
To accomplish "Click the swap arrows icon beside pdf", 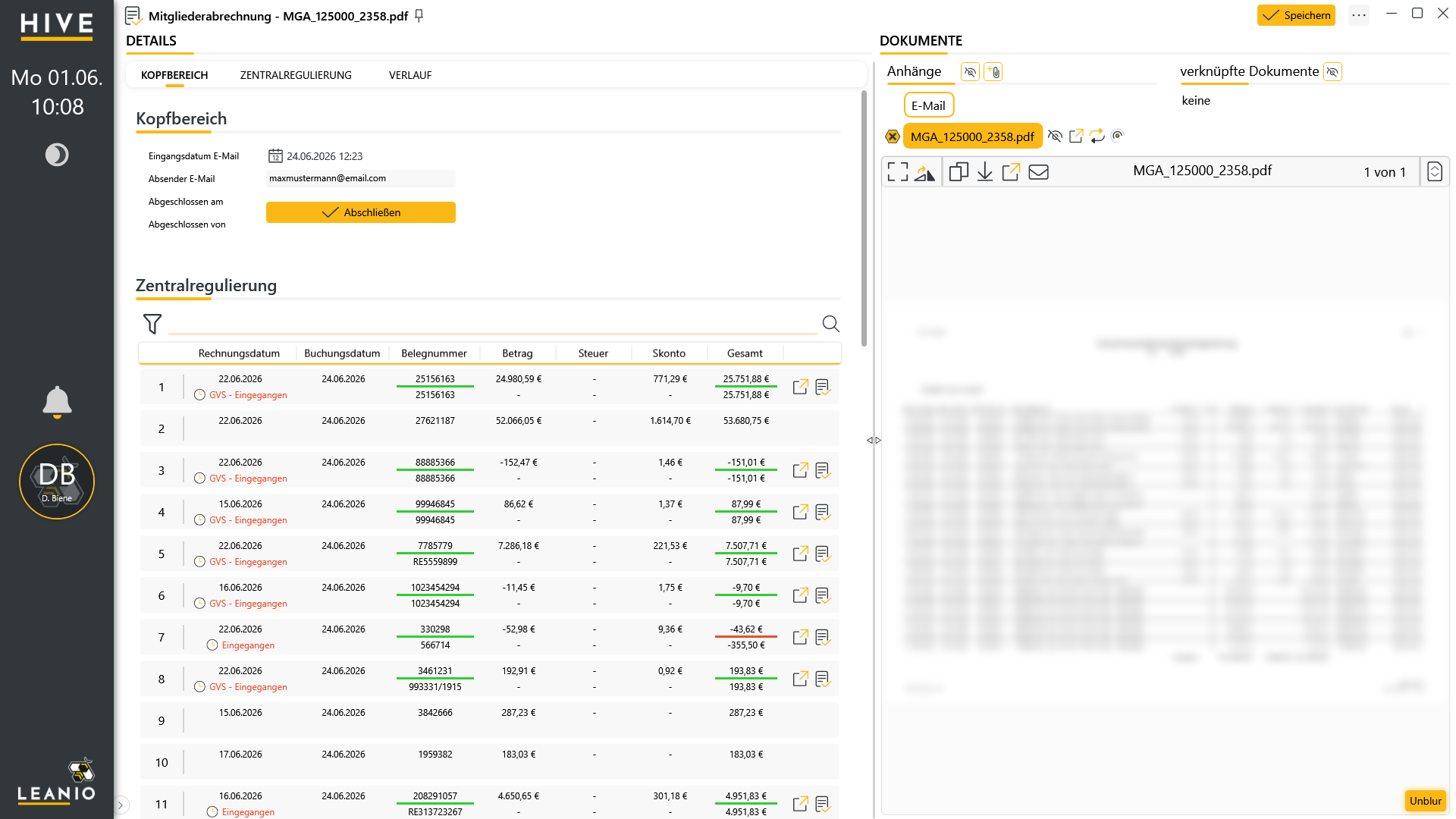I will coord(1097,136).
